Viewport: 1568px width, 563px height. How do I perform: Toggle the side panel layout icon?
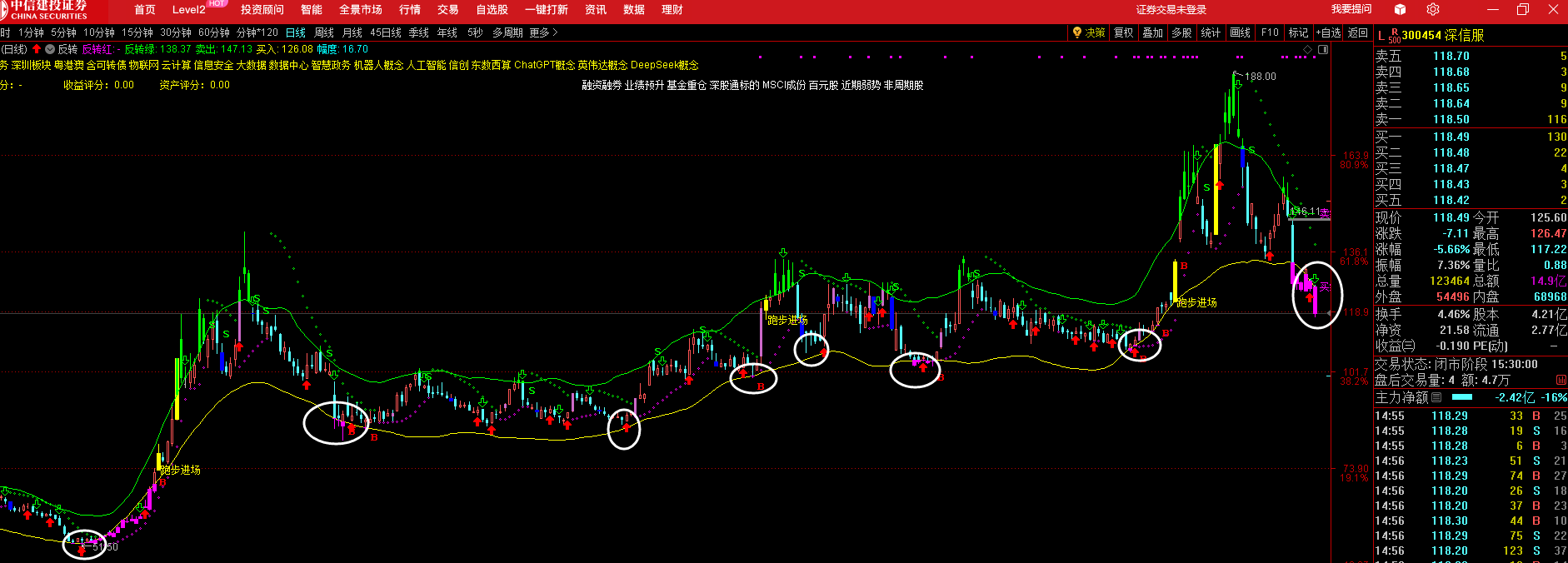(1323, 49)
